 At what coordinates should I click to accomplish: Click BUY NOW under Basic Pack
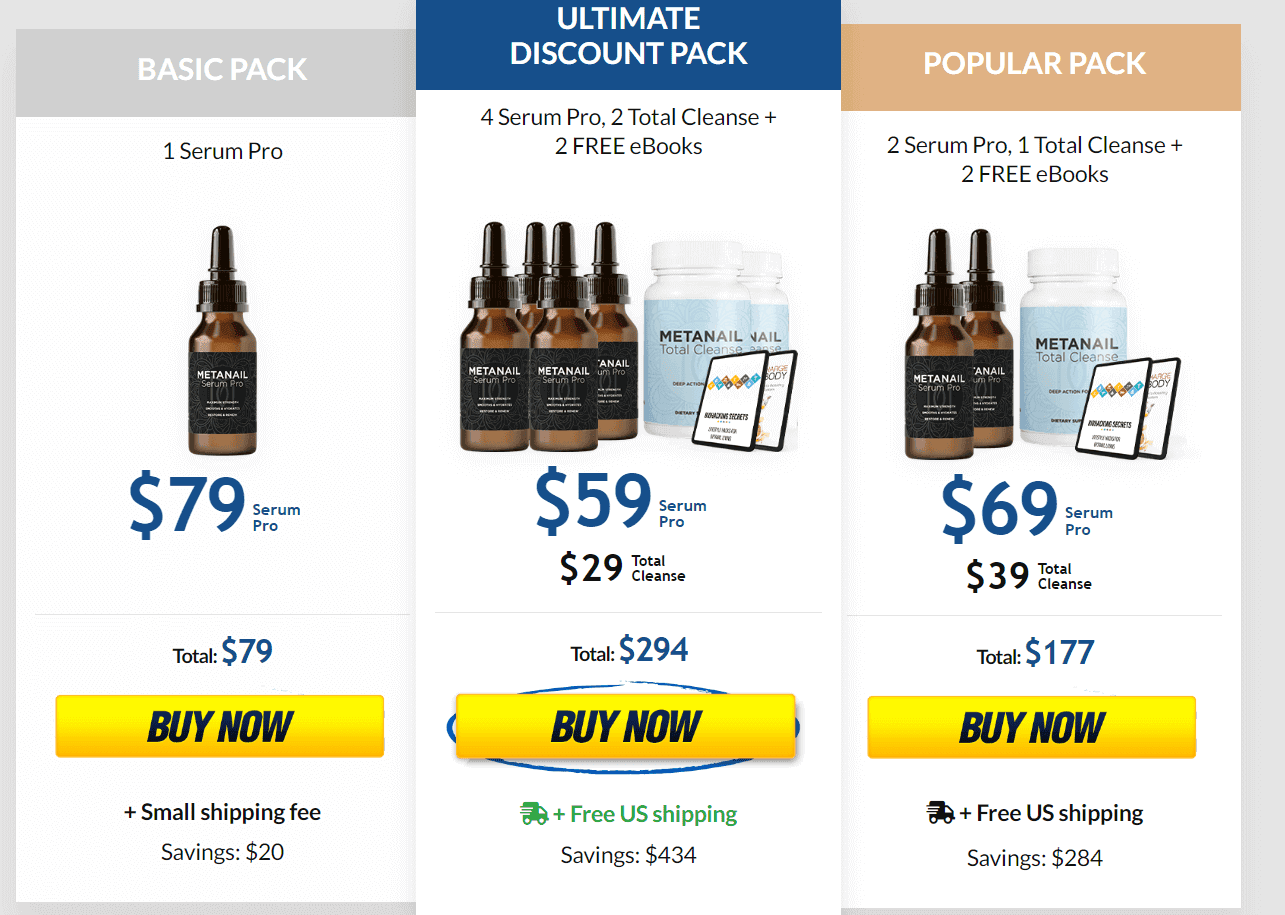220,726
